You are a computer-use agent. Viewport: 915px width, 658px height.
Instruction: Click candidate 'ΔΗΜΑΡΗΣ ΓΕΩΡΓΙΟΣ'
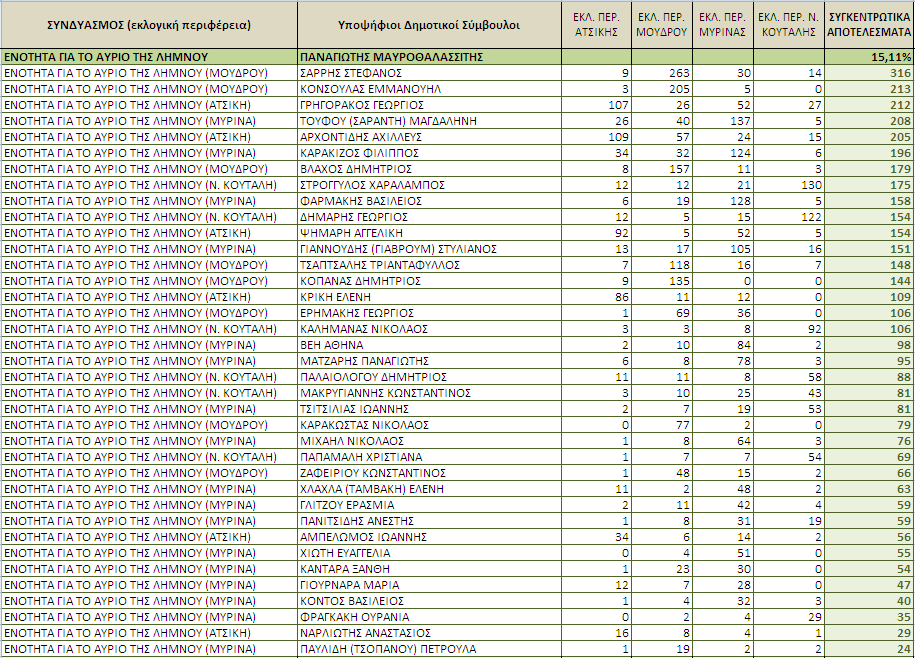[x=354, y=217]
